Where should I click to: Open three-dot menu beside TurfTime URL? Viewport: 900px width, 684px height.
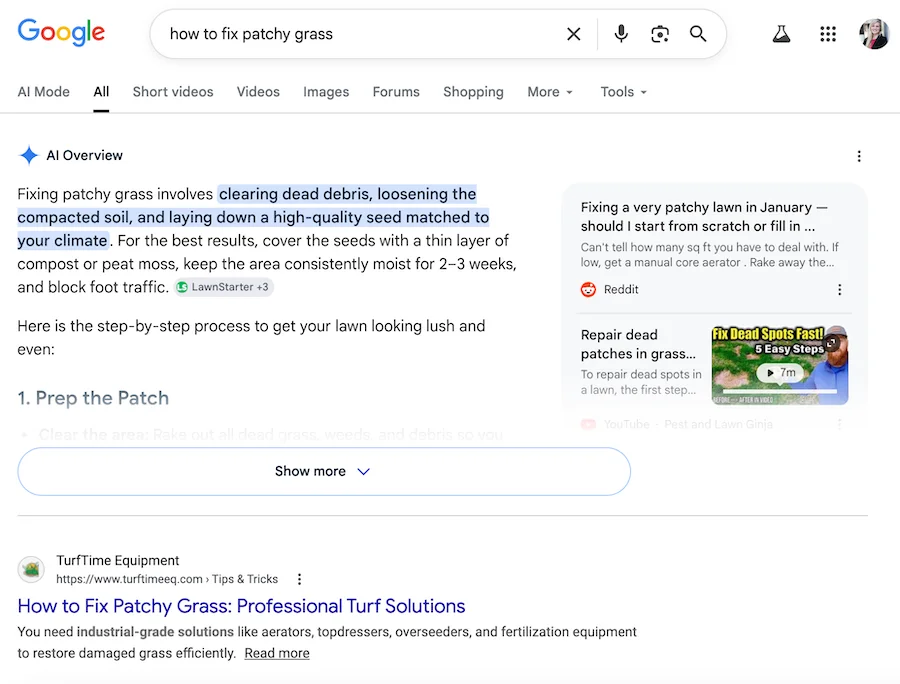coord(299,579)
